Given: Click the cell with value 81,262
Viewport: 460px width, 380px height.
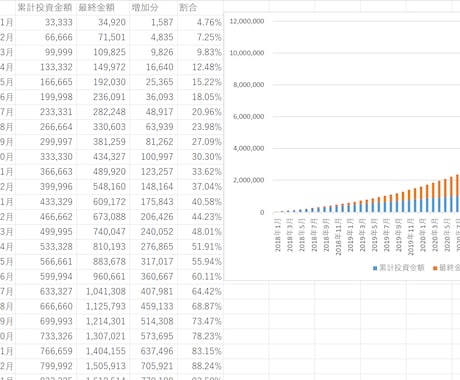Looking at the screenshot, I should pos(154,142).
